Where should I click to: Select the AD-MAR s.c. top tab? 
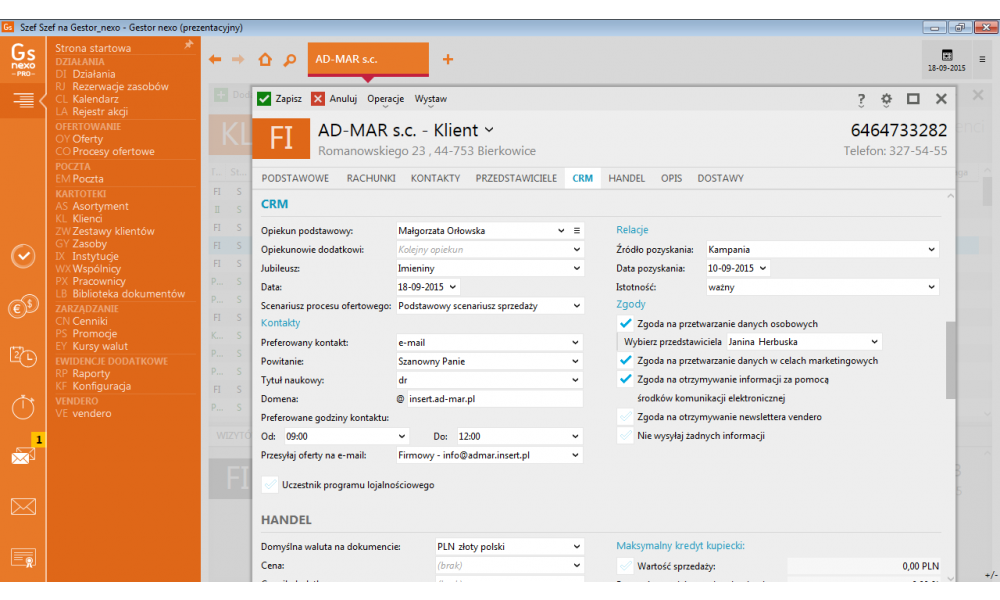pos(368,59)
